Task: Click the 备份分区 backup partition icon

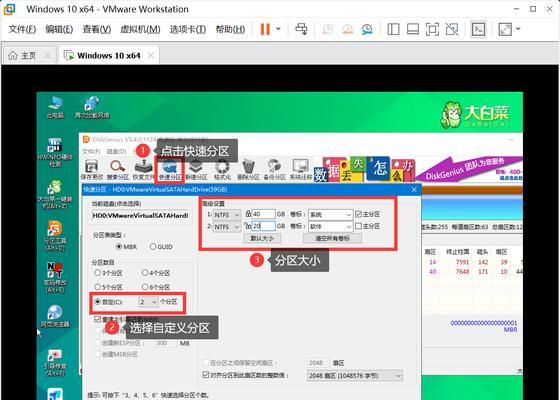Action: click(274, 169)
